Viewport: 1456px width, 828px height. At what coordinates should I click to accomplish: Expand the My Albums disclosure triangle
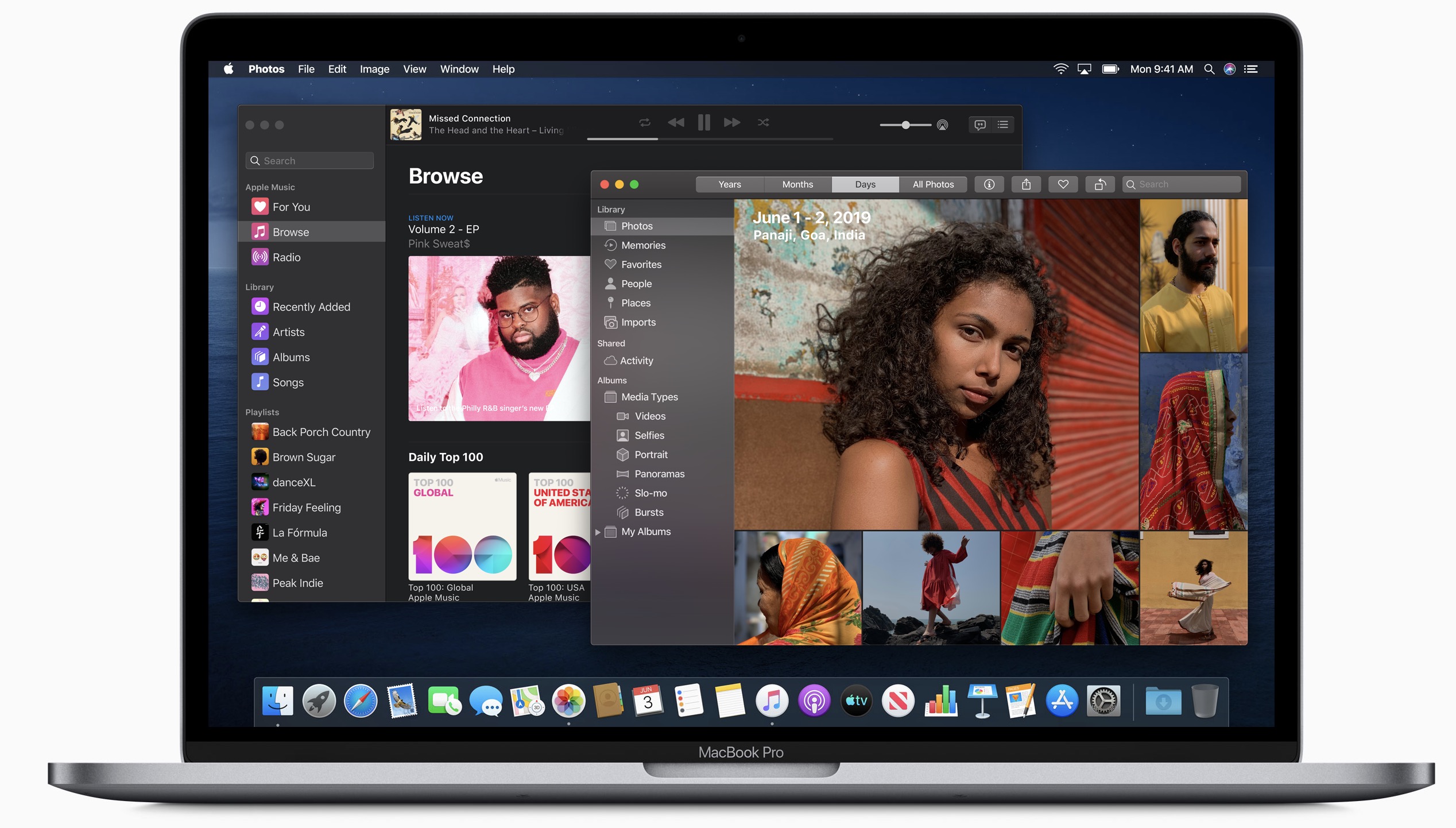click(598, 532)
